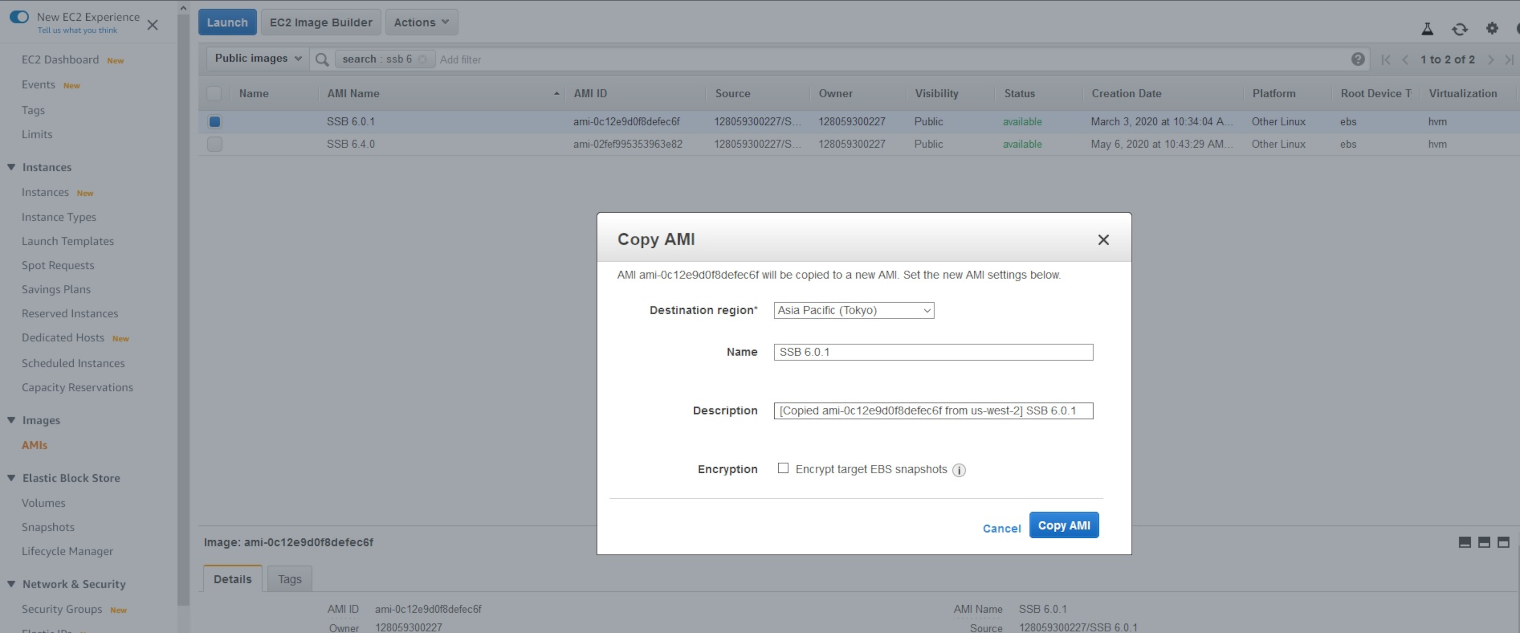1520x633 pixels.
Task: Switch to the Tags tab
Action: click(289, 579)
